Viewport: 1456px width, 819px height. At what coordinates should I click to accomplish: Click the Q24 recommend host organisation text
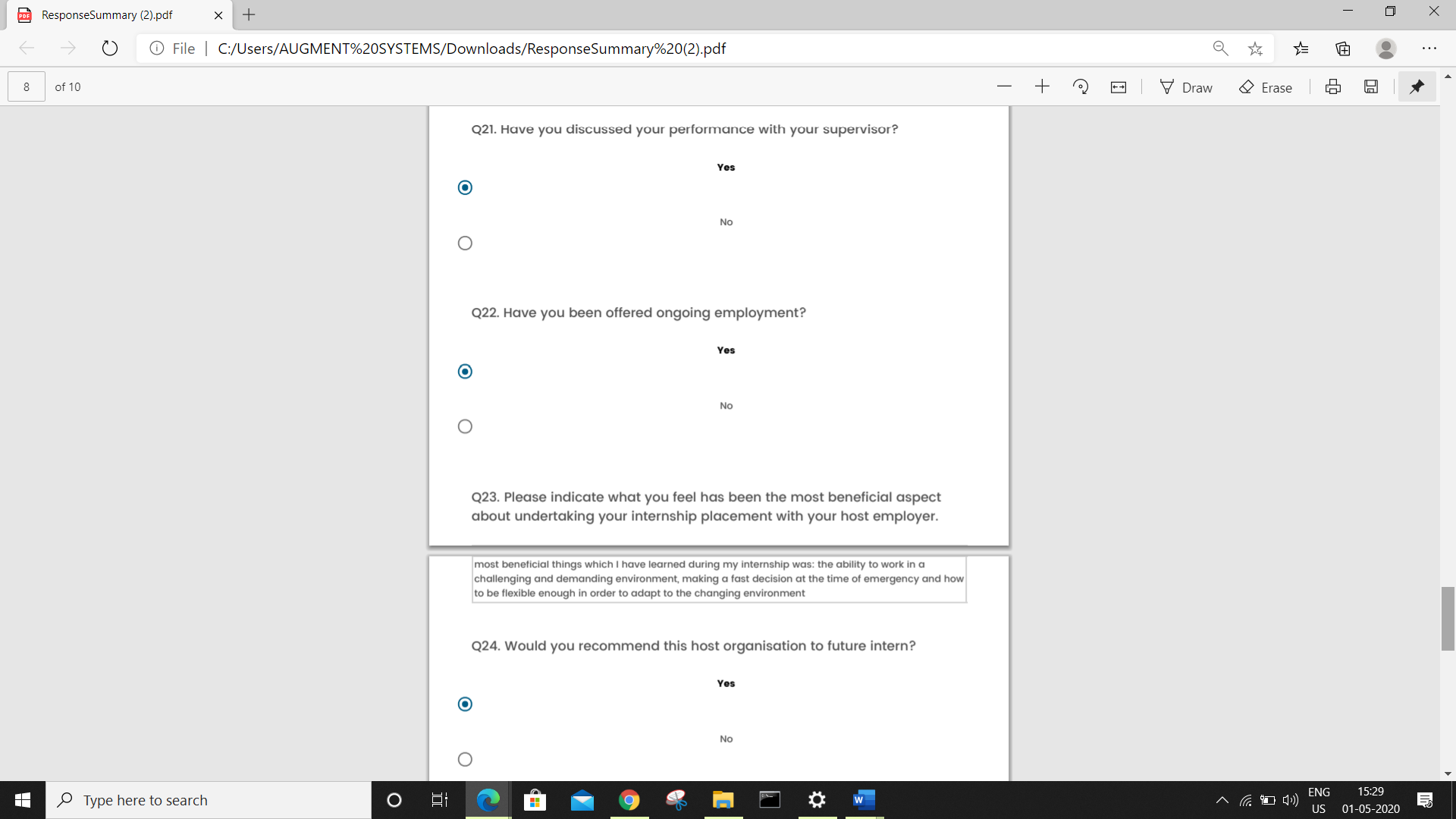(x=693, y=645)
